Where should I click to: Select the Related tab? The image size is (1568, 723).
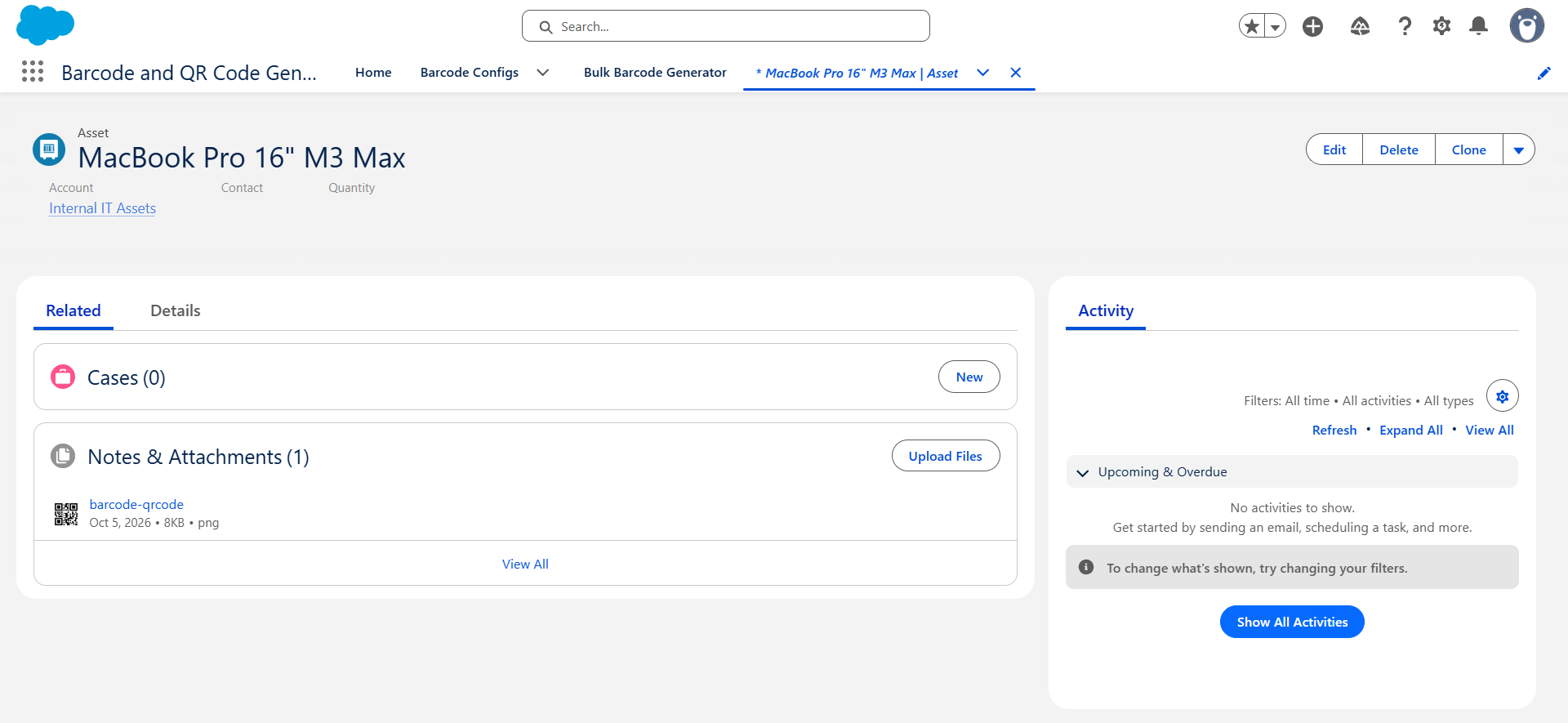tap(73, 310)
